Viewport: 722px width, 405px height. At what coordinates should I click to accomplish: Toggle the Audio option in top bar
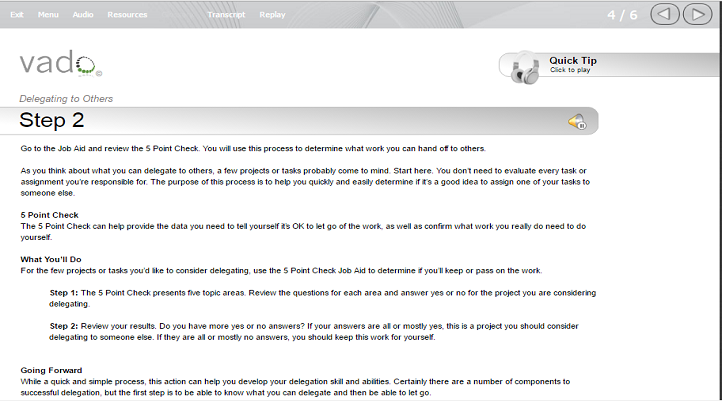pos(83,15)
